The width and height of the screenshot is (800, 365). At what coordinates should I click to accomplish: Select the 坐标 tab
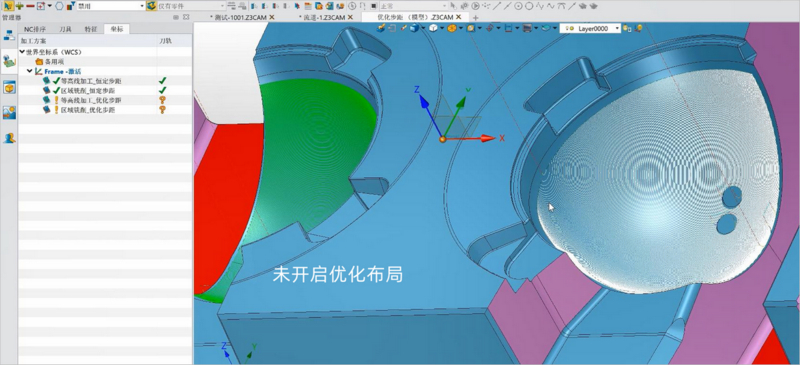116,29
